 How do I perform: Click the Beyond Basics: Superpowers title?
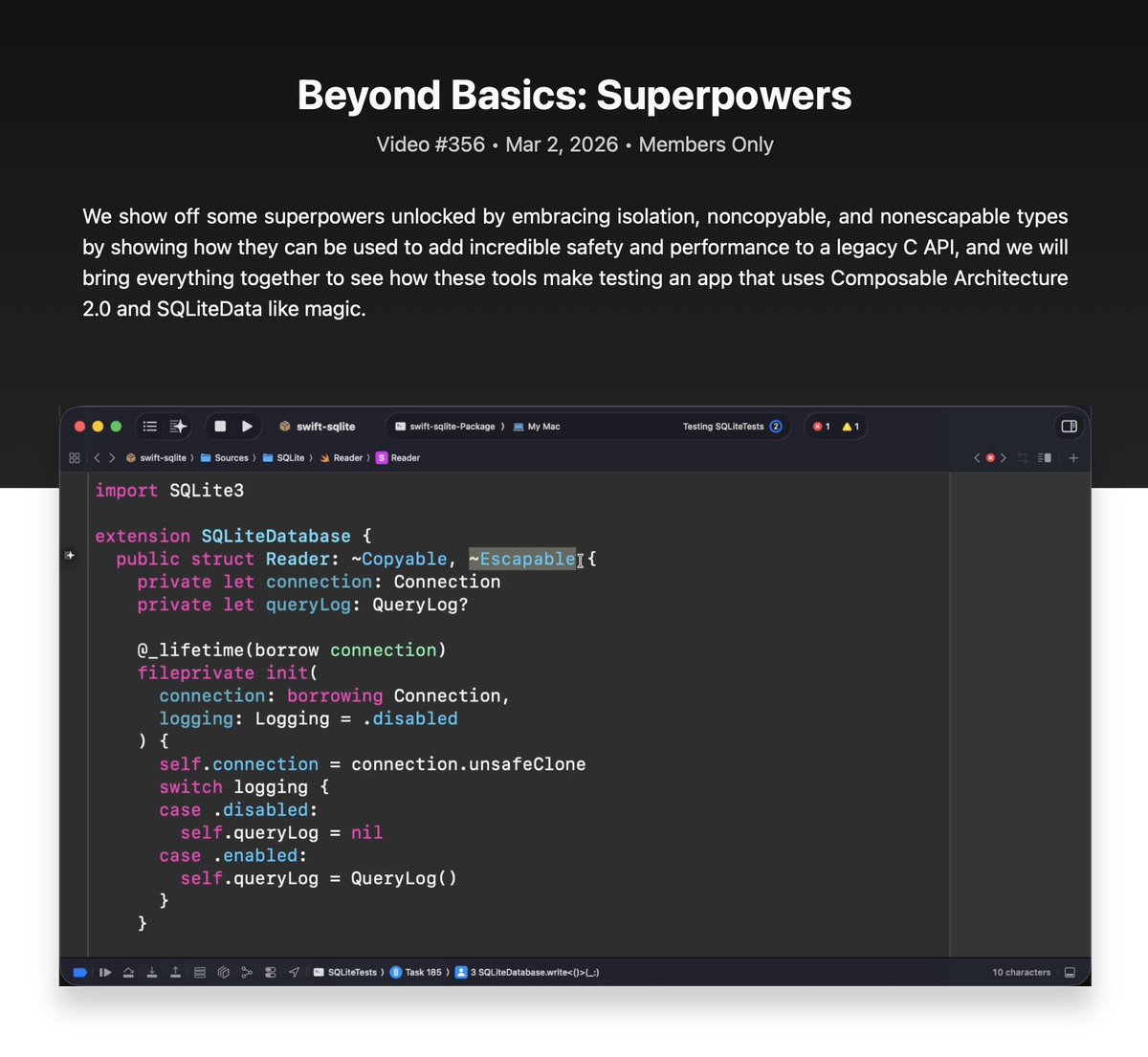tap(574, 95)
